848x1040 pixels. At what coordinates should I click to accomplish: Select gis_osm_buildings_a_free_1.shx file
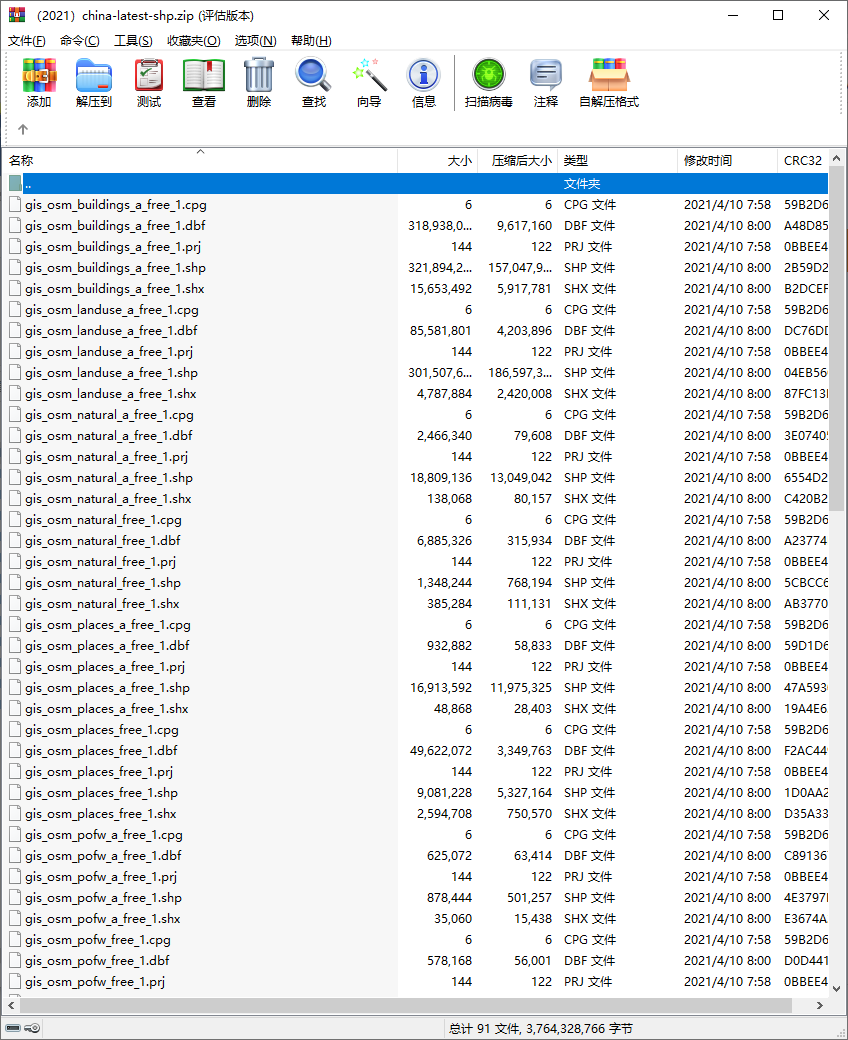[x=416, y=289]
